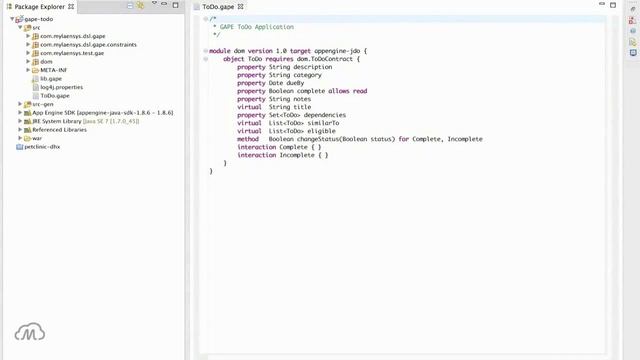Click the 'GAPE ToDo Application' comment text
The height and width of the screenshot is (360, 640).
point(257,27)
